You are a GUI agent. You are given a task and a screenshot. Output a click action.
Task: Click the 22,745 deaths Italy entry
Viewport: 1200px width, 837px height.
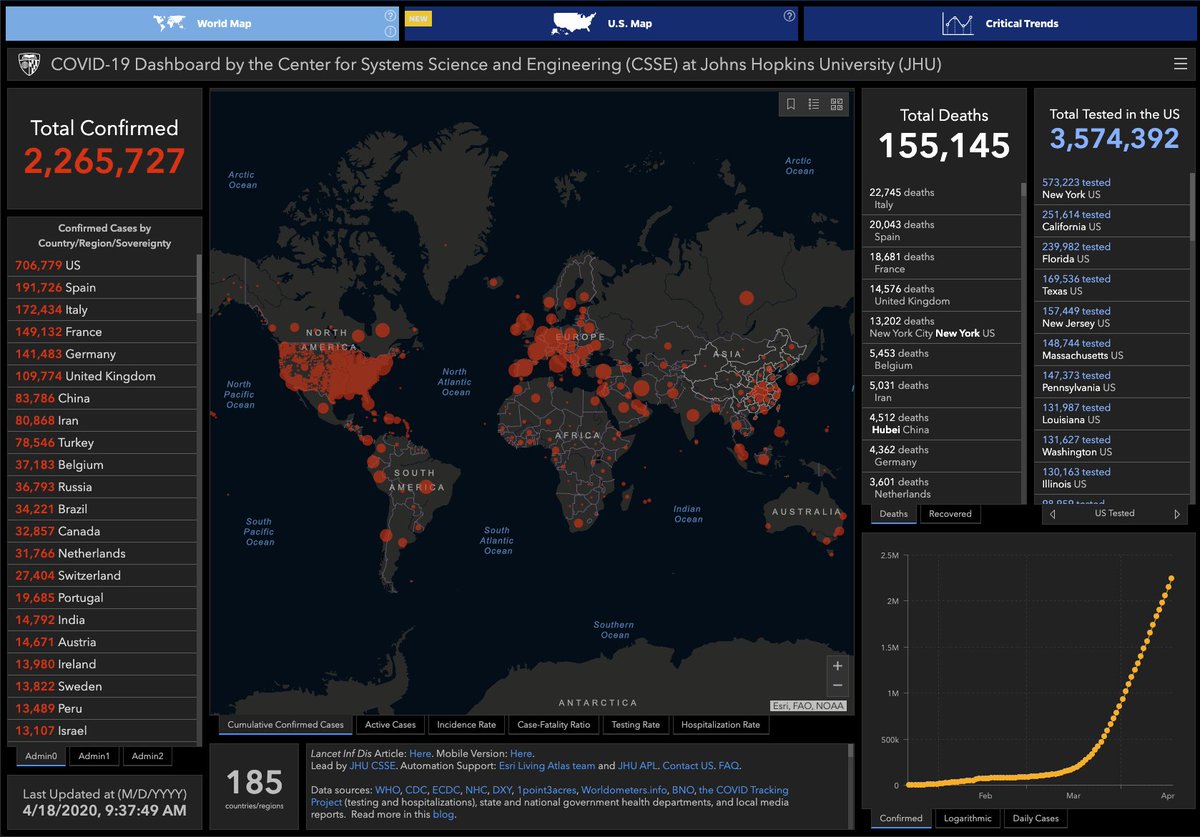point(941,198)
